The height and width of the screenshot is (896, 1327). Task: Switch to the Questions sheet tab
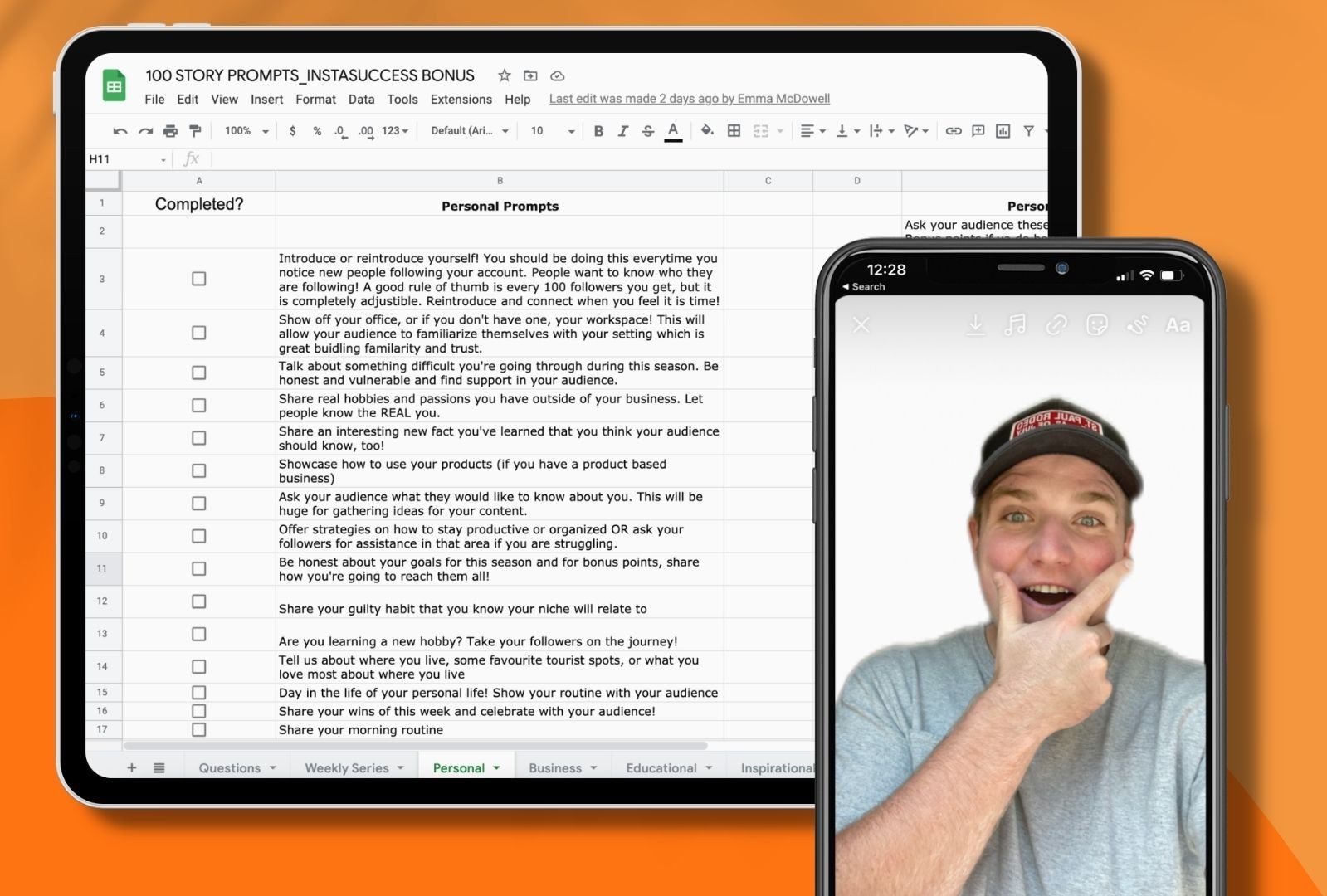click(229, 768)
